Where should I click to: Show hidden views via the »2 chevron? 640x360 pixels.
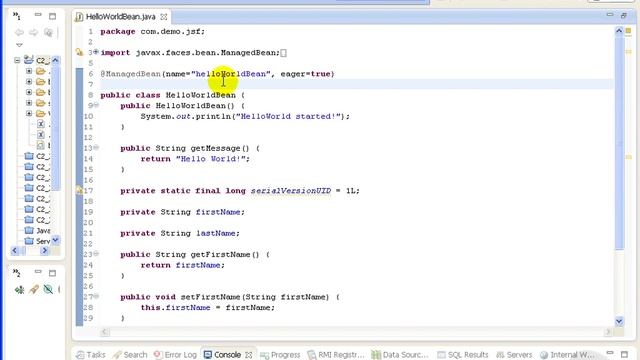point(16,272)
